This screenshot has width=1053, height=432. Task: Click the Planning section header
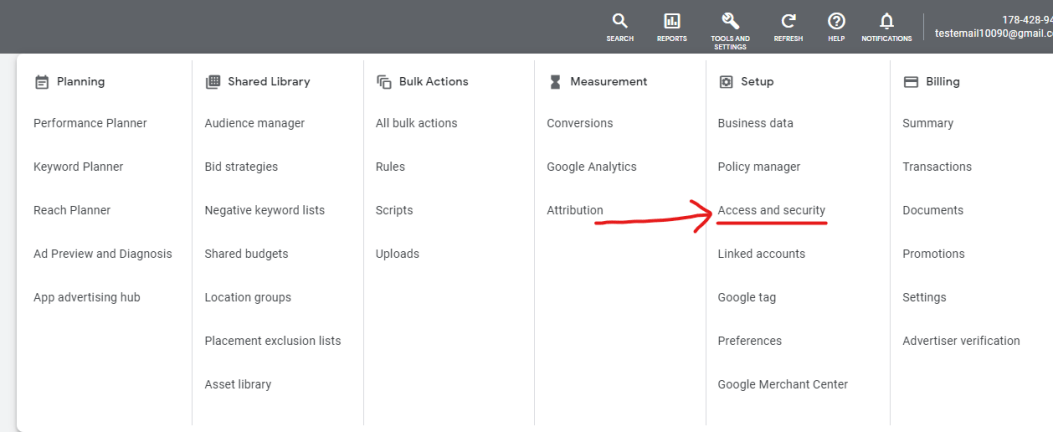pos(80,82)
